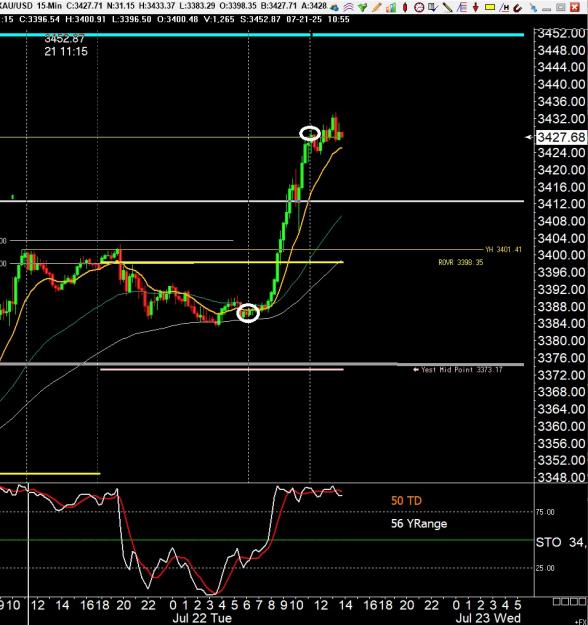Click the 25.00 stochastic level label
This screenshot has height=625, width=588.
click(x=545, y=568)
